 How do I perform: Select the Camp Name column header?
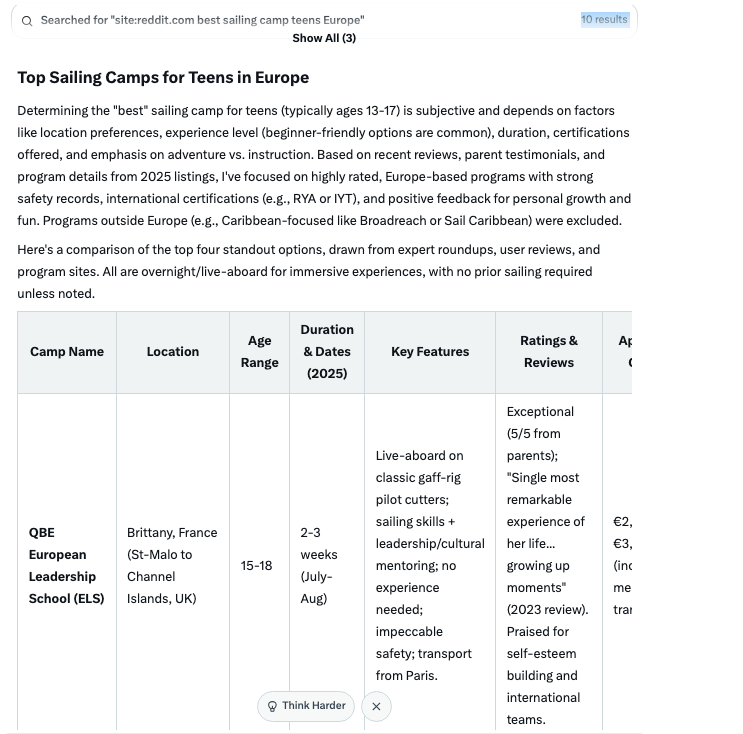[67, 352]
